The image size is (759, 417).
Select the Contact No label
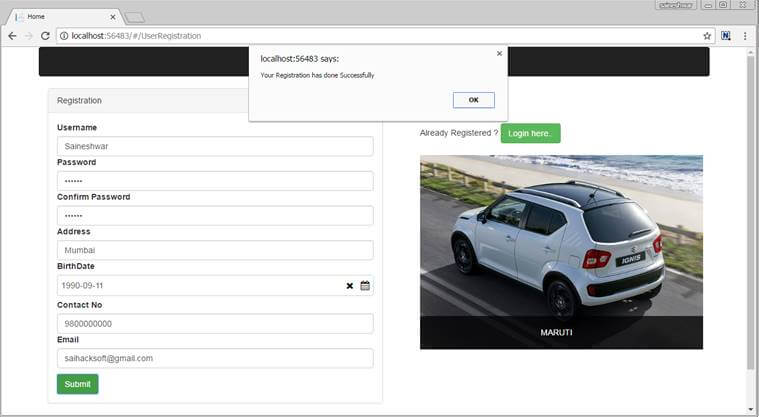79,305
